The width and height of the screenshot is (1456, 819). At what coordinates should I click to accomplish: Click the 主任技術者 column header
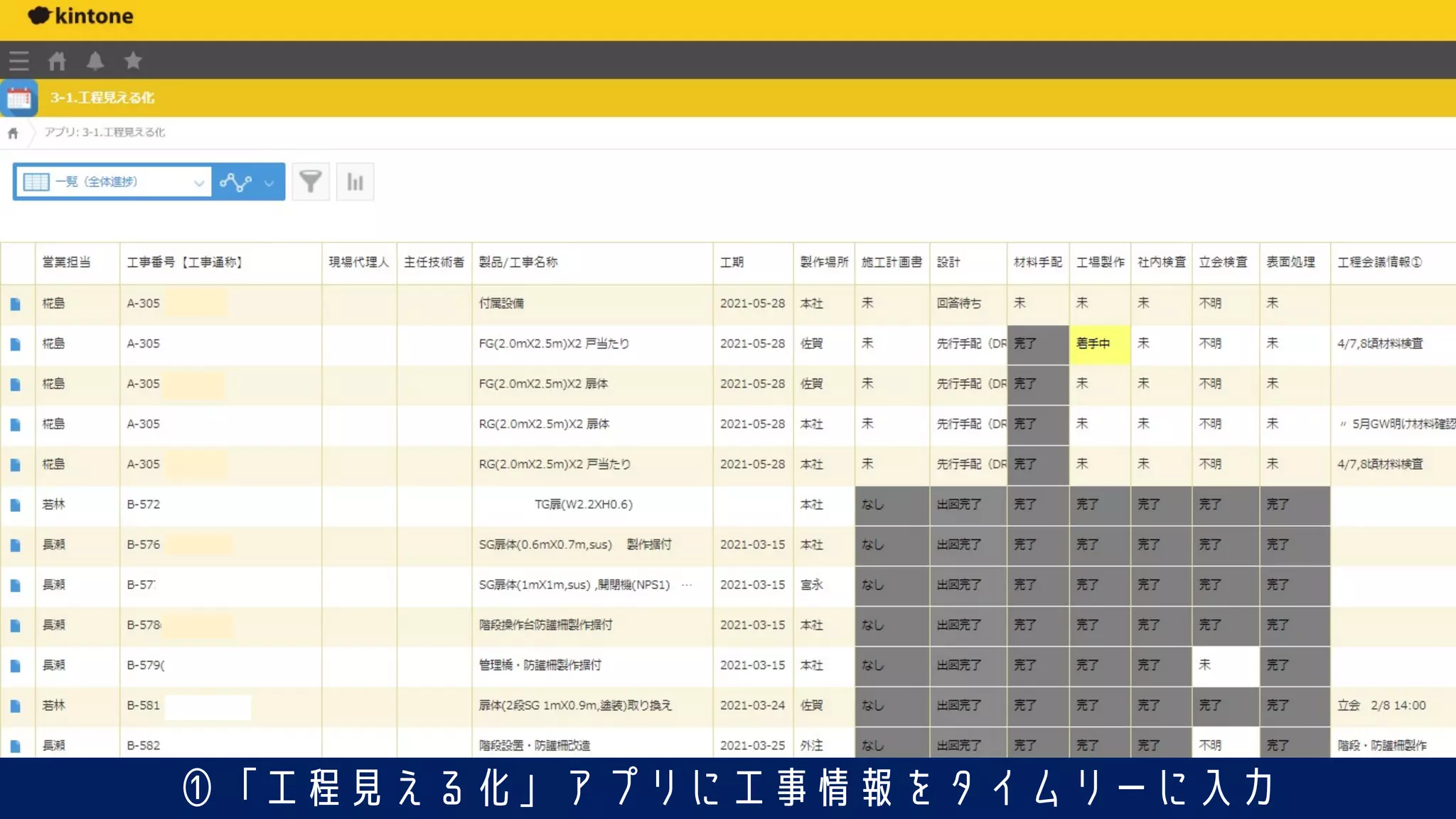434,262
